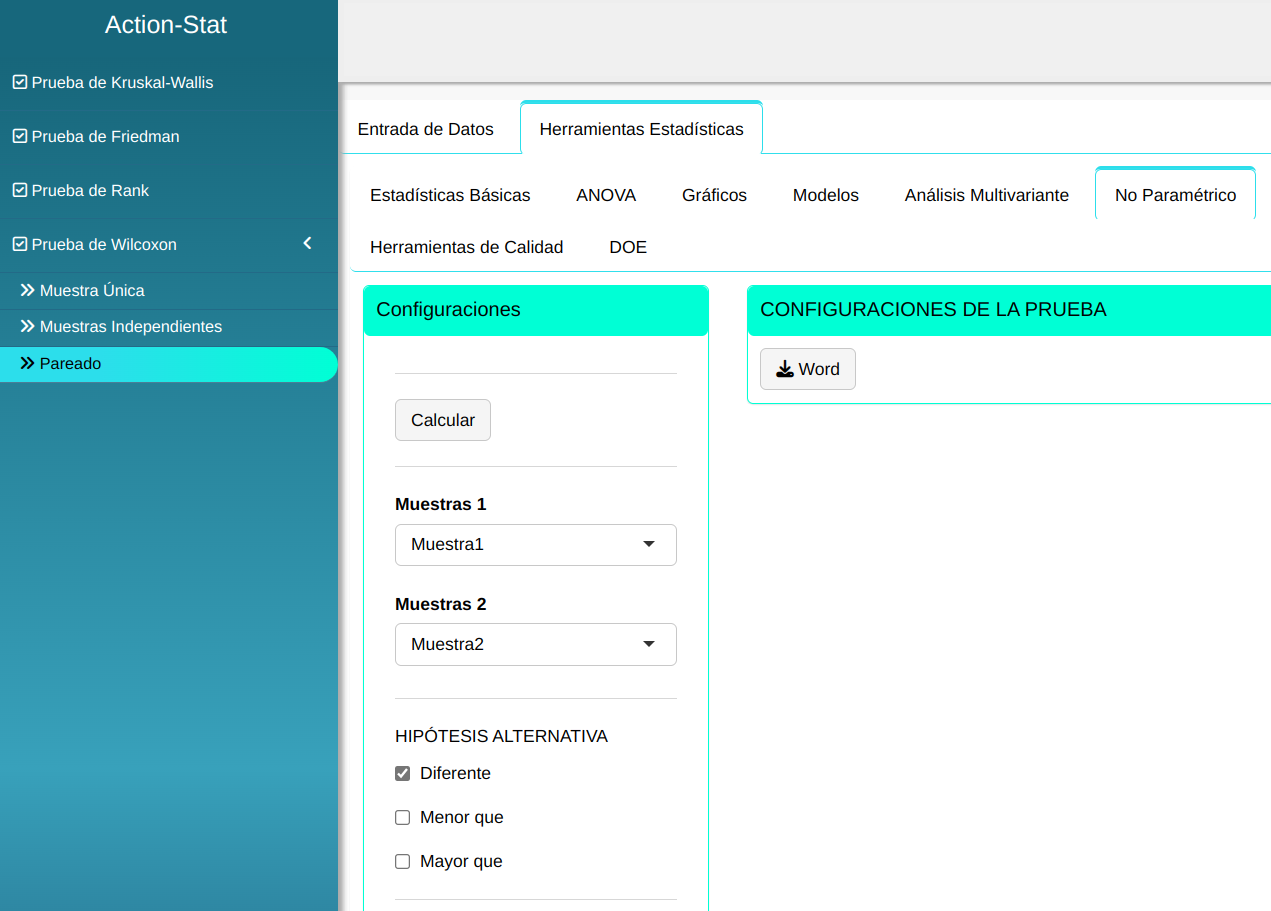Click the double-arrow icon beside Muestras Independientes
The width and height of the screenshot is (1271, 911).
tap(28, 327)
